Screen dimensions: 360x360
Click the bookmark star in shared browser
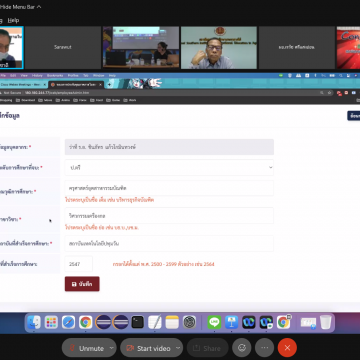pos(329,93)
